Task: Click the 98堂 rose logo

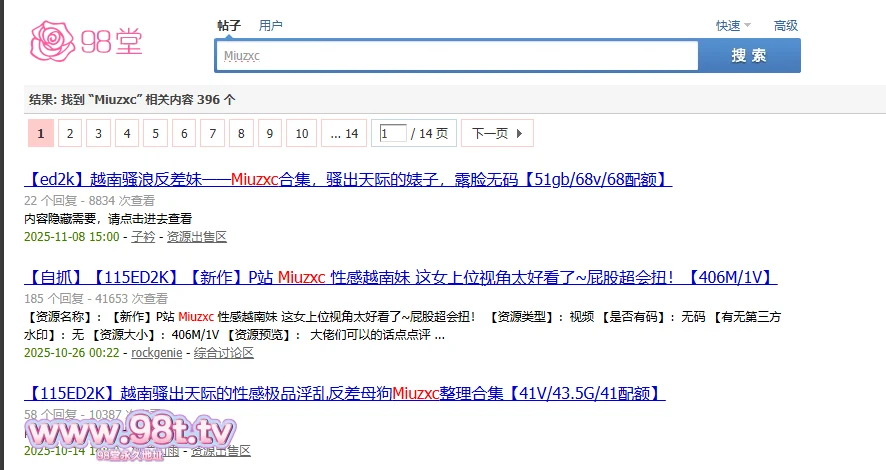Action: [x=86, y=40]
